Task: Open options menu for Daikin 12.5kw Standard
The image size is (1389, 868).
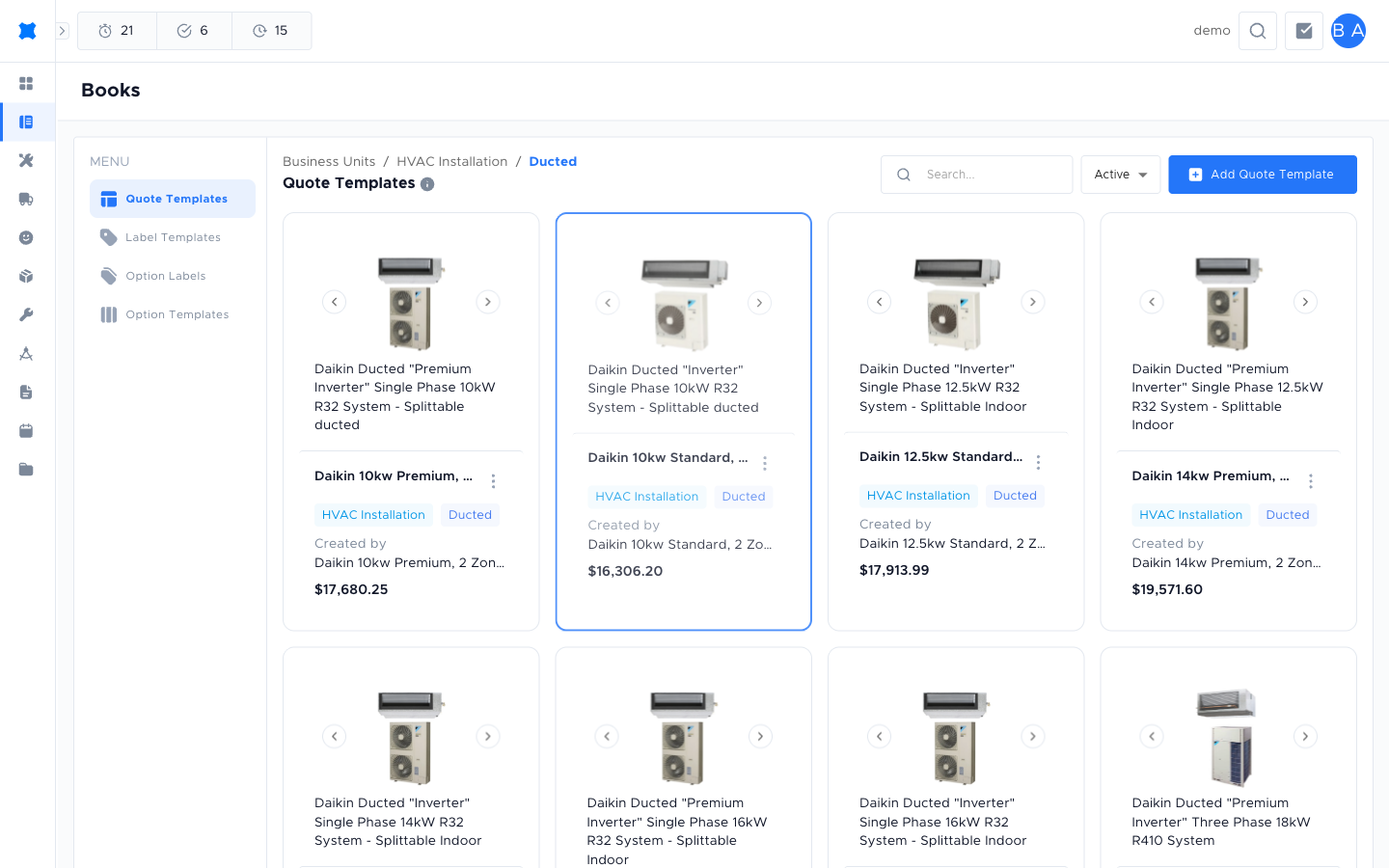Action: point(1038,463)
